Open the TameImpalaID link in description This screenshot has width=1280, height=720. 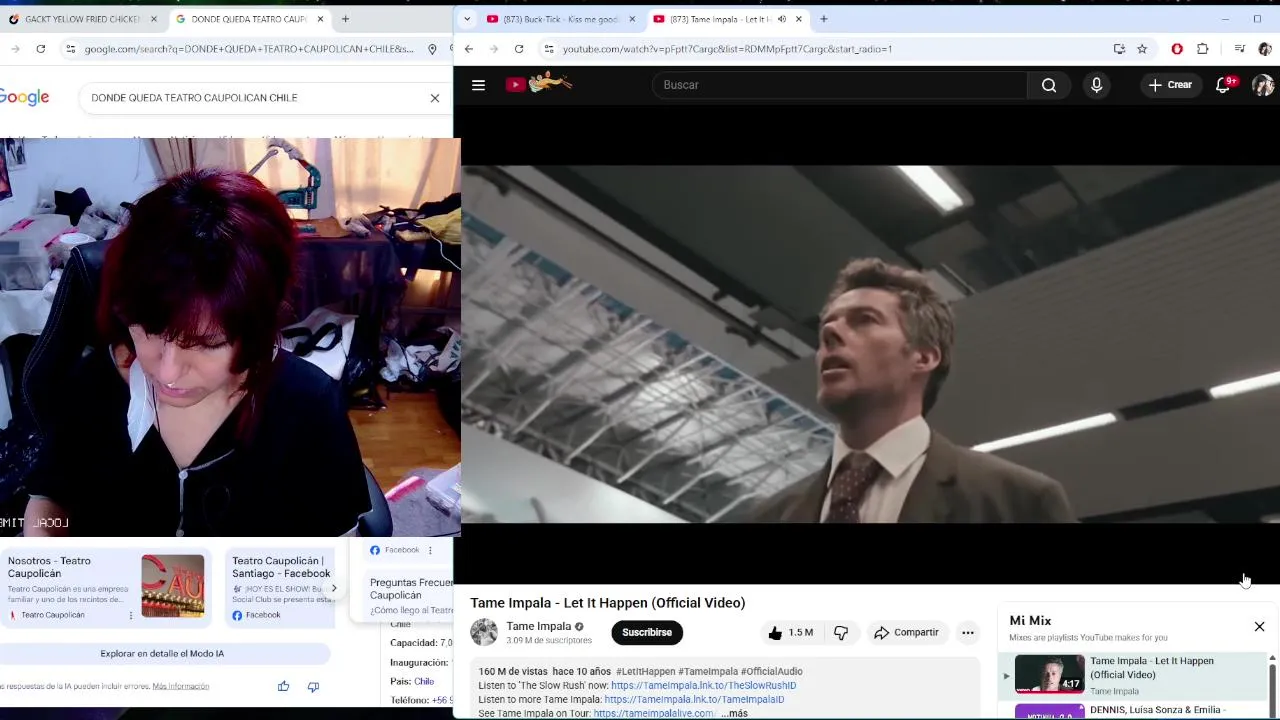[694, 699]
